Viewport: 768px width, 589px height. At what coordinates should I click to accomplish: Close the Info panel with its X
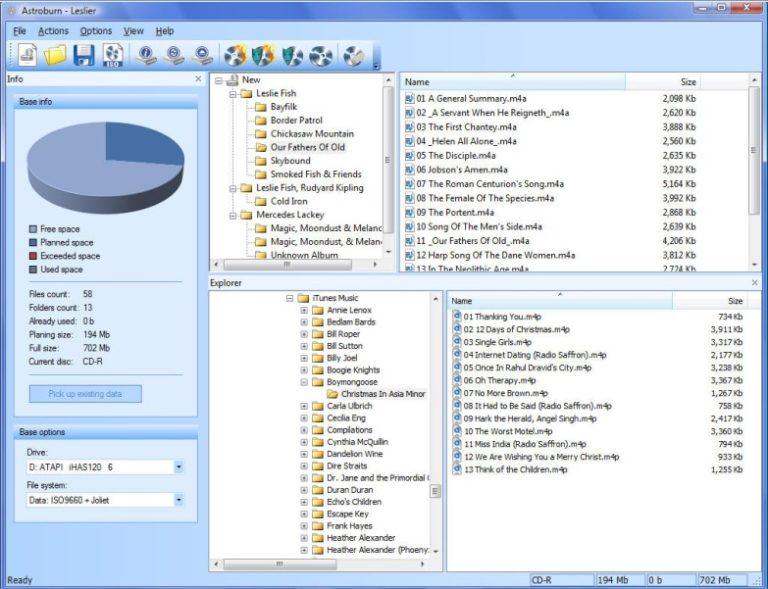199,79
